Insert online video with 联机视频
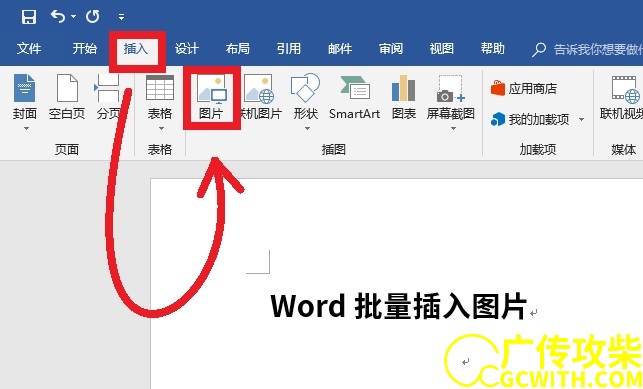Viewport: 643px width, 389px height. click(x=621, y=97)
